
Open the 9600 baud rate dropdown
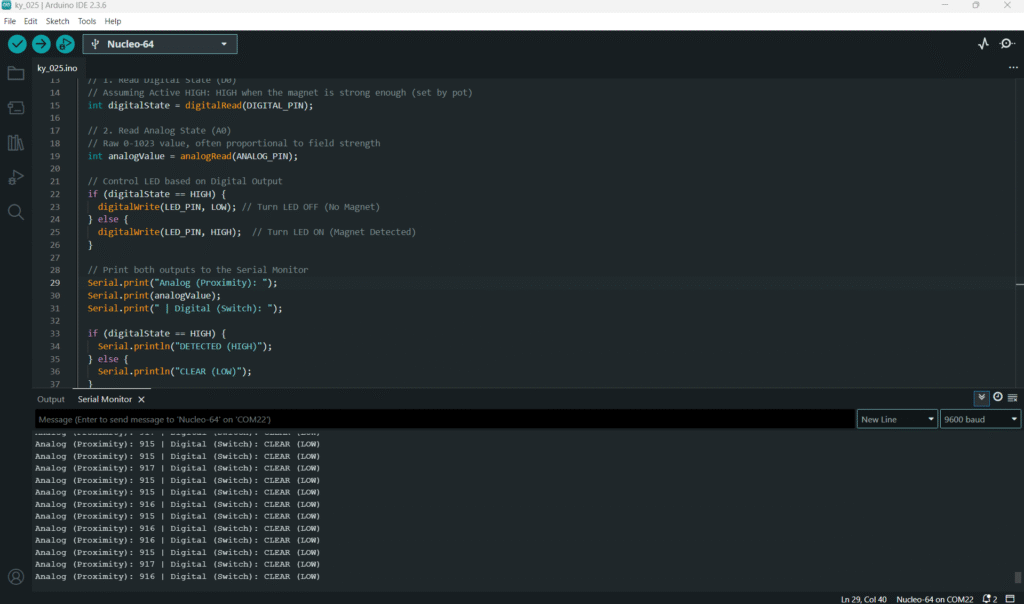980,420
